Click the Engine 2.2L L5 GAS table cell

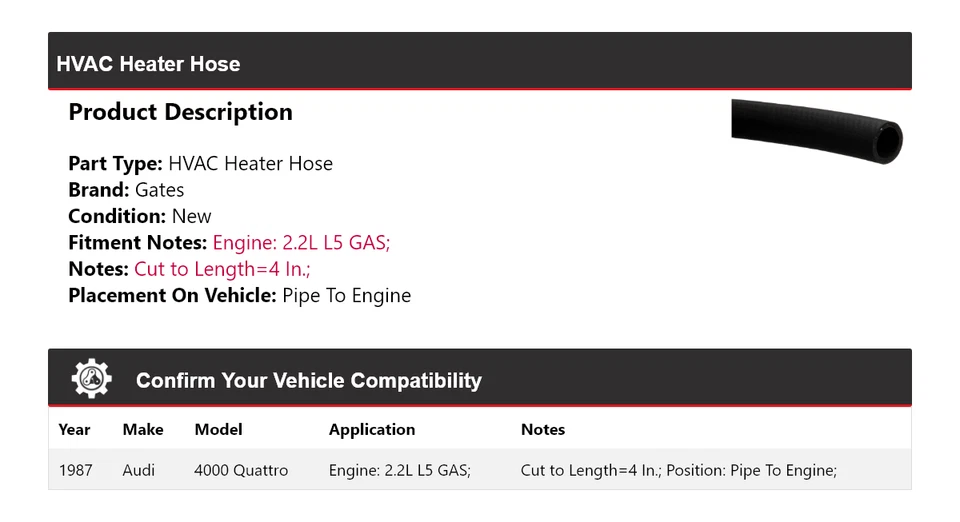click(400, 470)
